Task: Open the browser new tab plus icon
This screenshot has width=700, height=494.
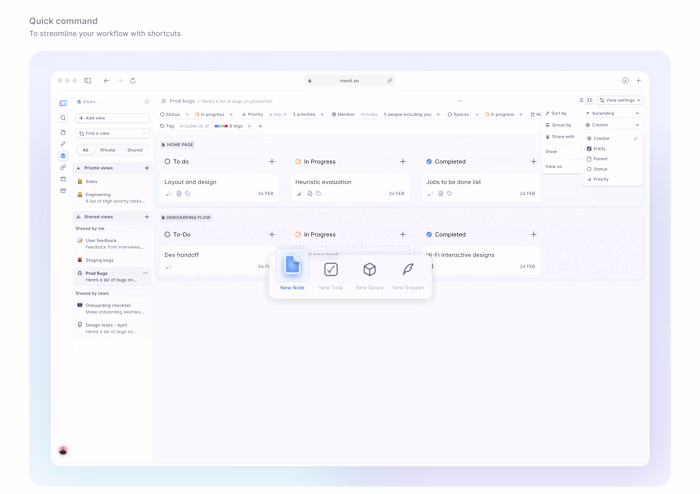Action: tap(638, 81)
